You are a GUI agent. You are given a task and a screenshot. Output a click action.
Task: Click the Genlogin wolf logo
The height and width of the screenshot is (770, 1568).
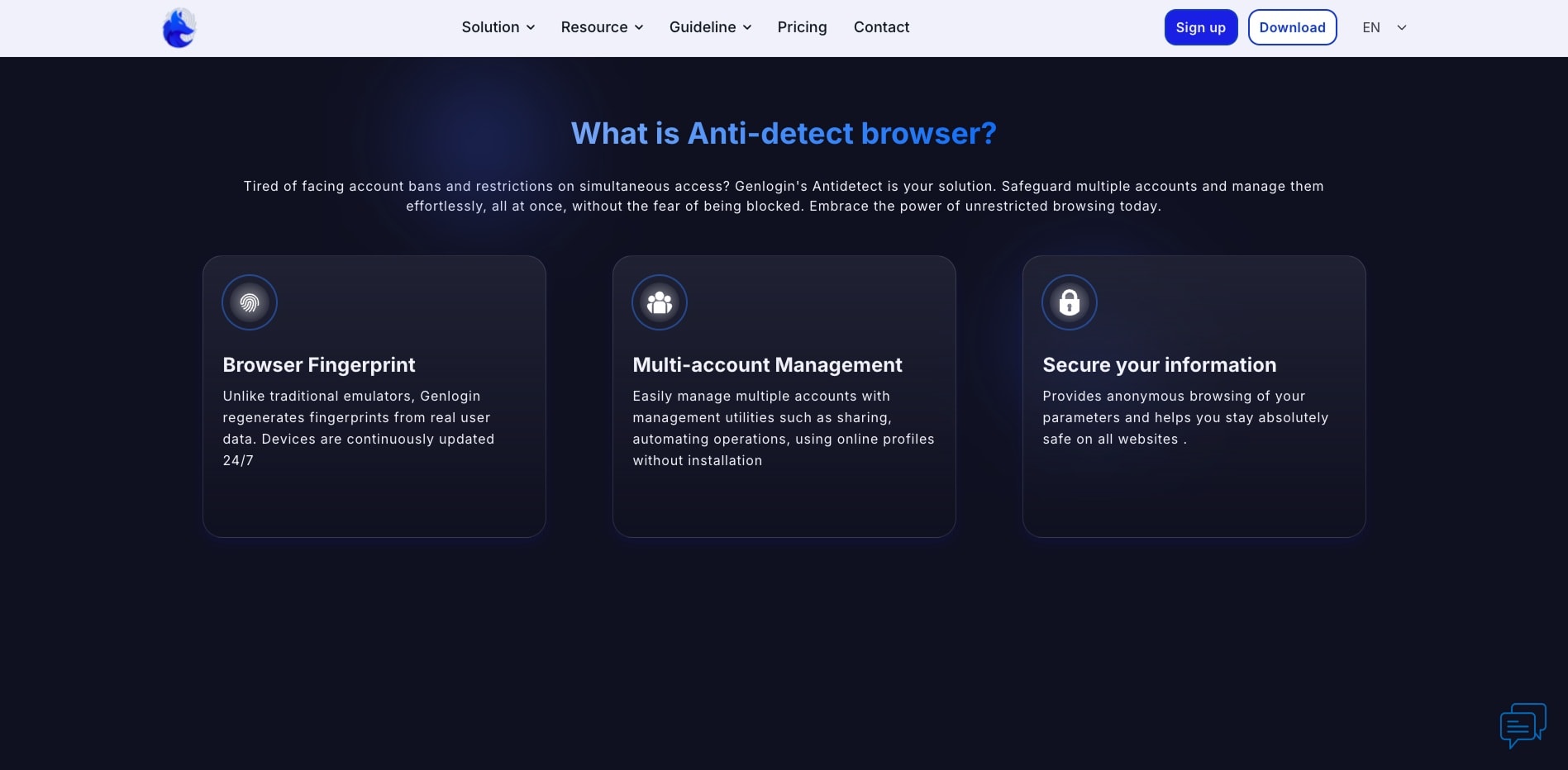click(x=179, y=28)
